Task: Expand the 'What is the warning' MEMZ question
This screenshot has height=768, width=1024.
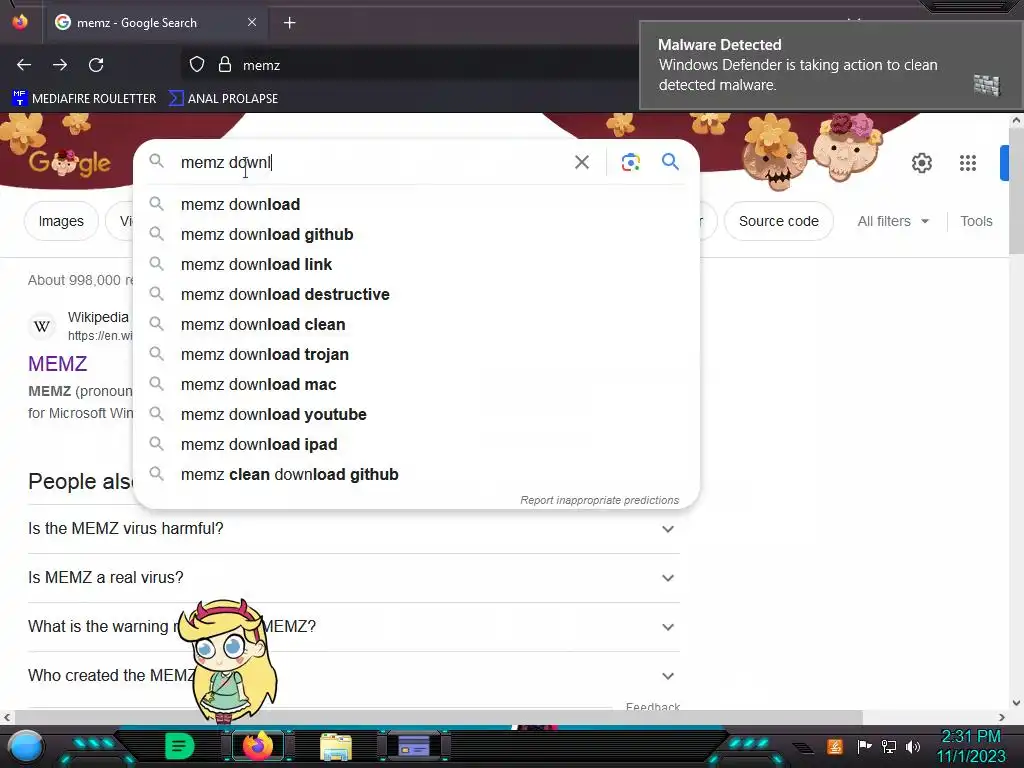Action: click(353, 626)
